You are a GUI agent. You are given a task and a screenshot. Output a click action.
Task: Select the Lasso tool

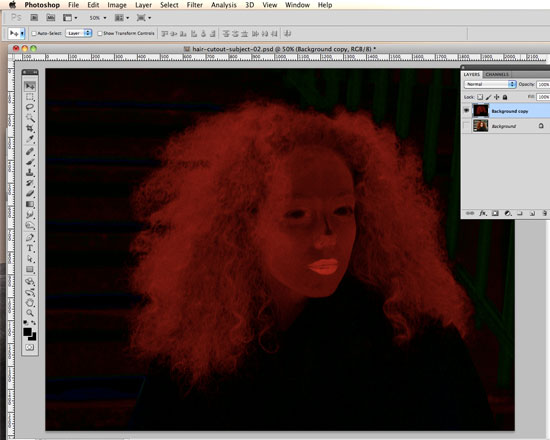pyautogui.click(x=30, y=107)
